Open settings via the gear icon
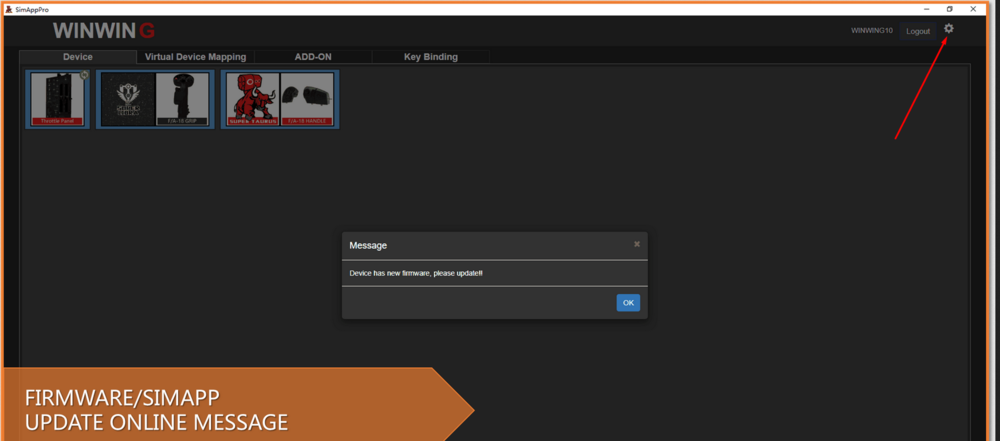This screenshot has height=441, width=1000. 948,29
